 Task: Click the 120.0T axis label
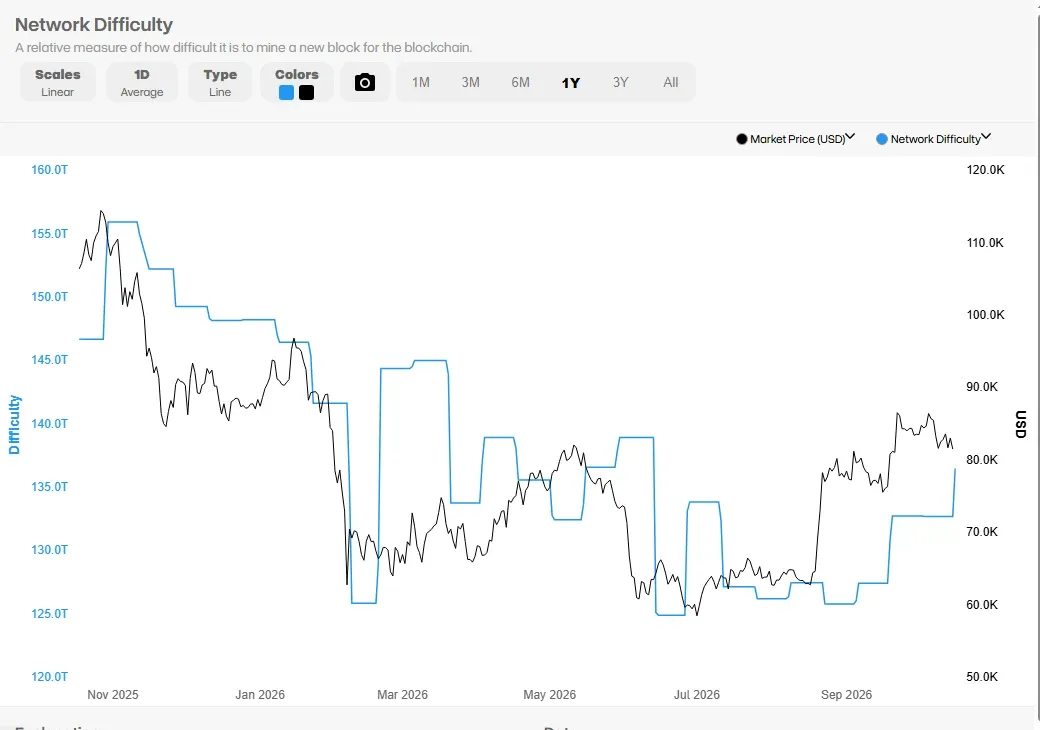tap(49, 676)
